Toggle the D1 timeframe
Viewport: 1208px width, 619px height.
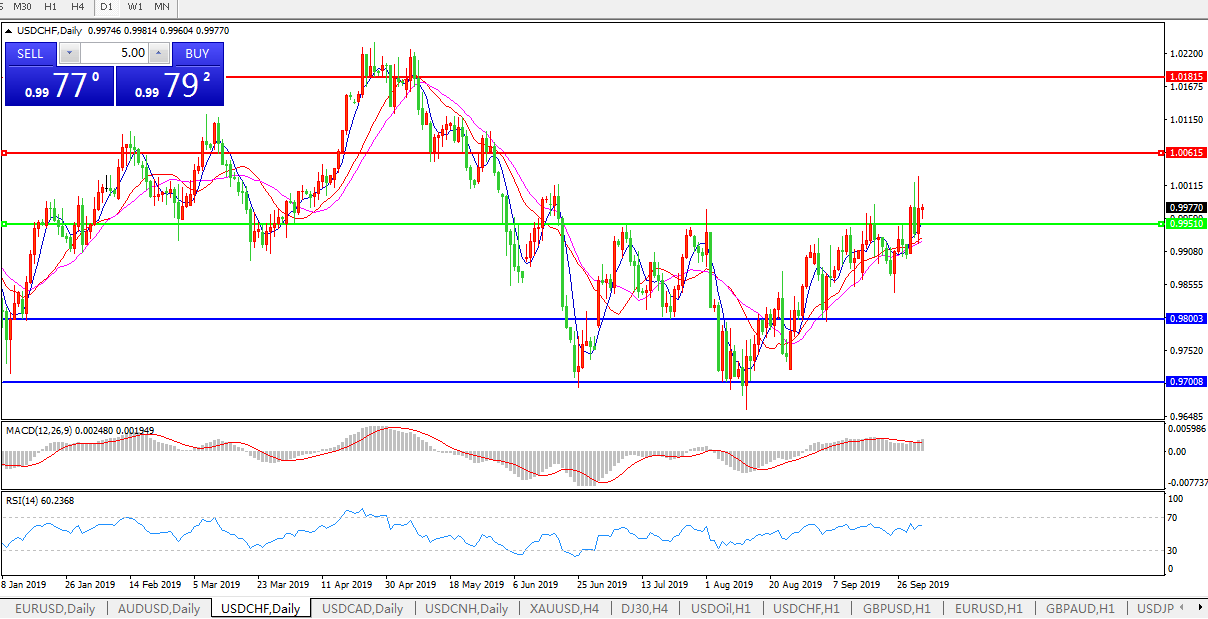[x=108, y=7]
